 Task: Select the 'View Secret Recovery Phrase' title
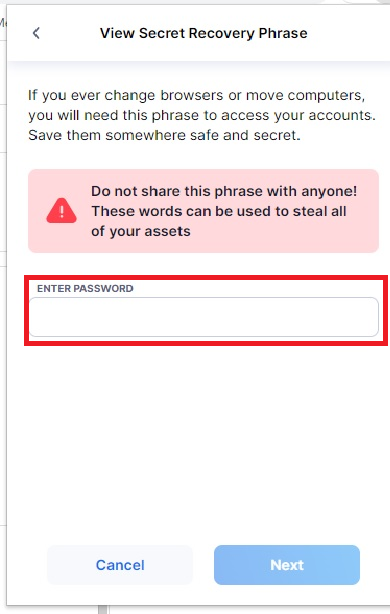(x=204, y=33)
